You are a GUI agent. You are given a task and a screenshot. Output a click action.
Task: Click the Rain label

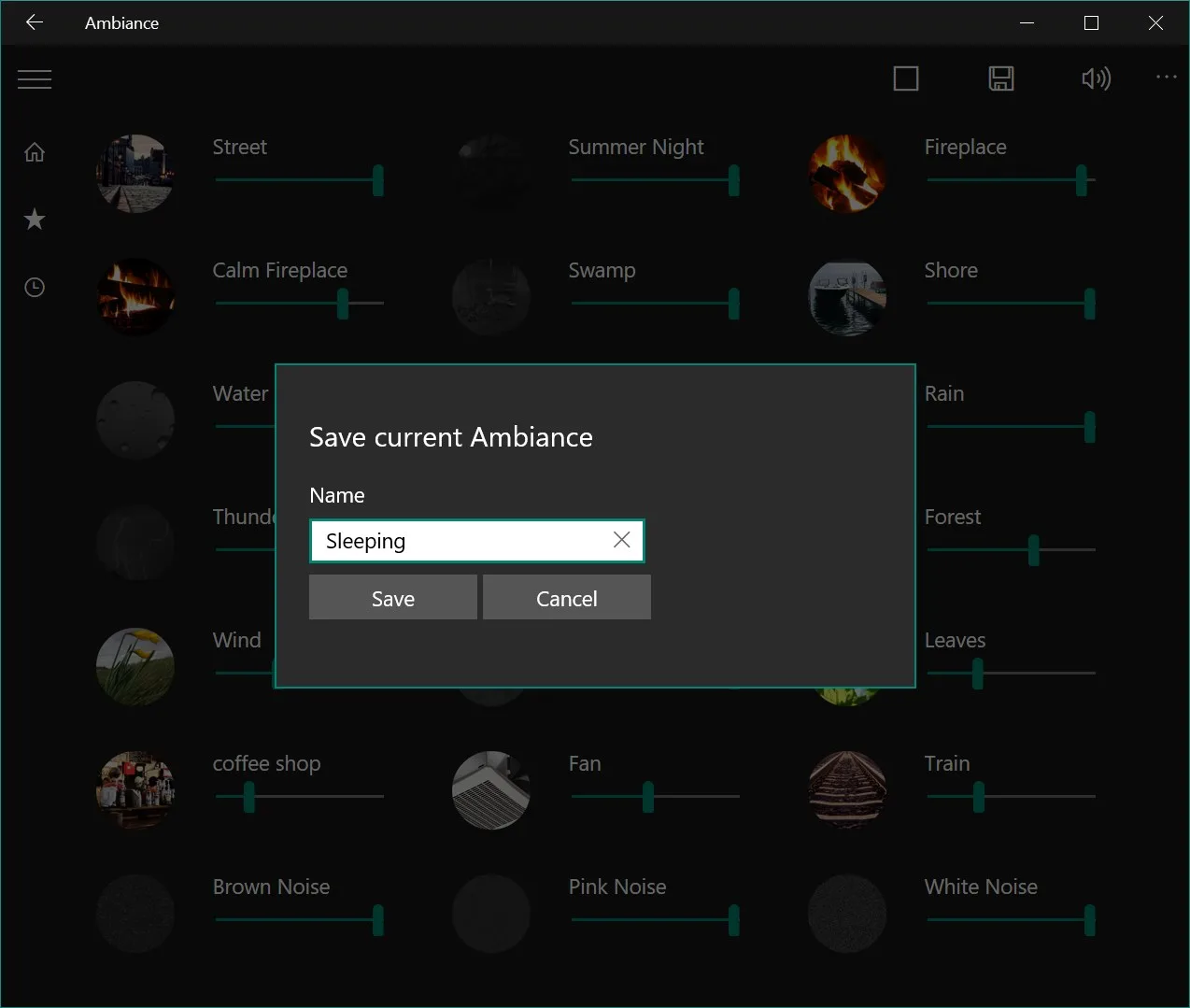[944, 393]
